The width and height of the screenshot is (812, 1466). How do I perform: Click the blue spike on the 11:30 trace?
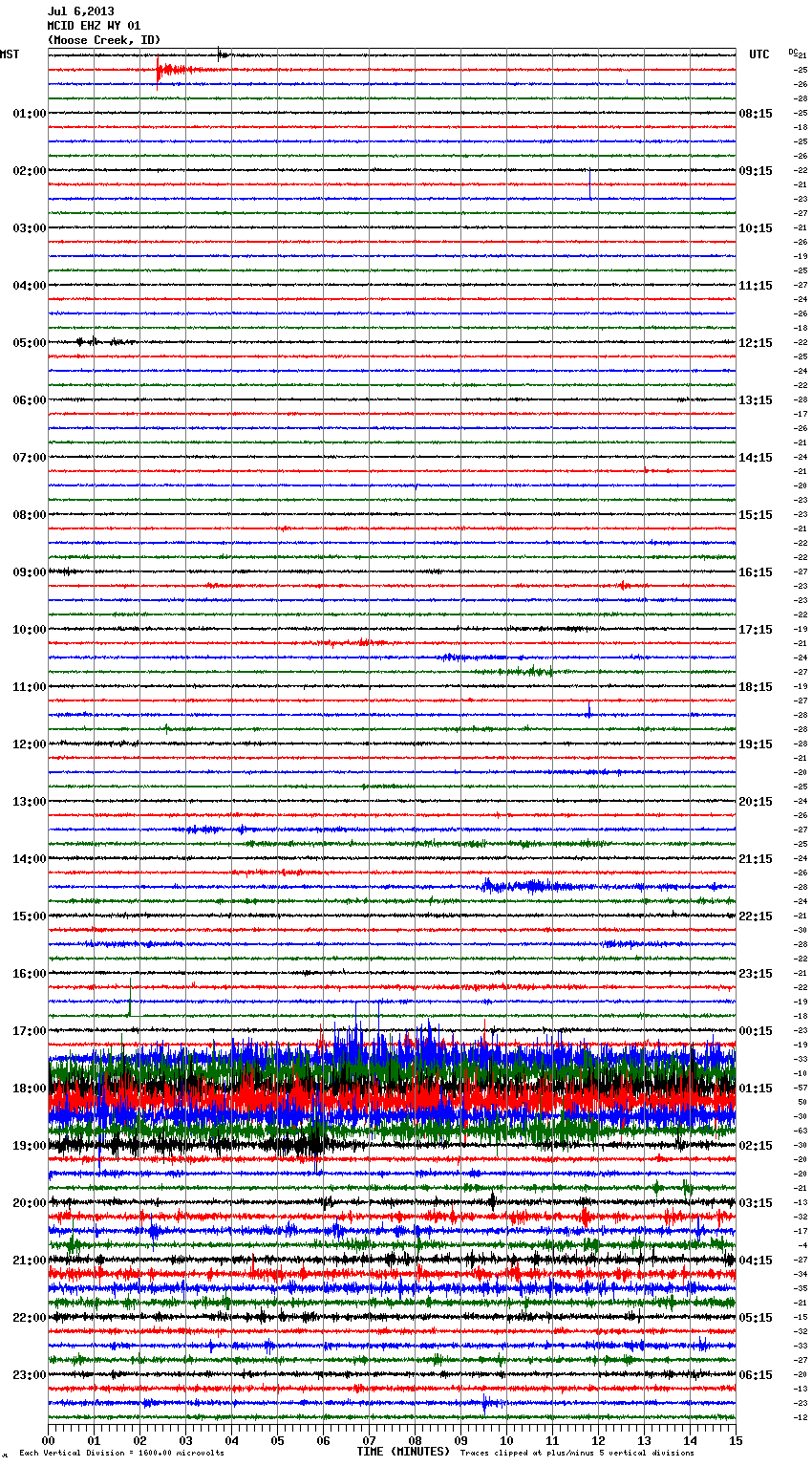588,709
